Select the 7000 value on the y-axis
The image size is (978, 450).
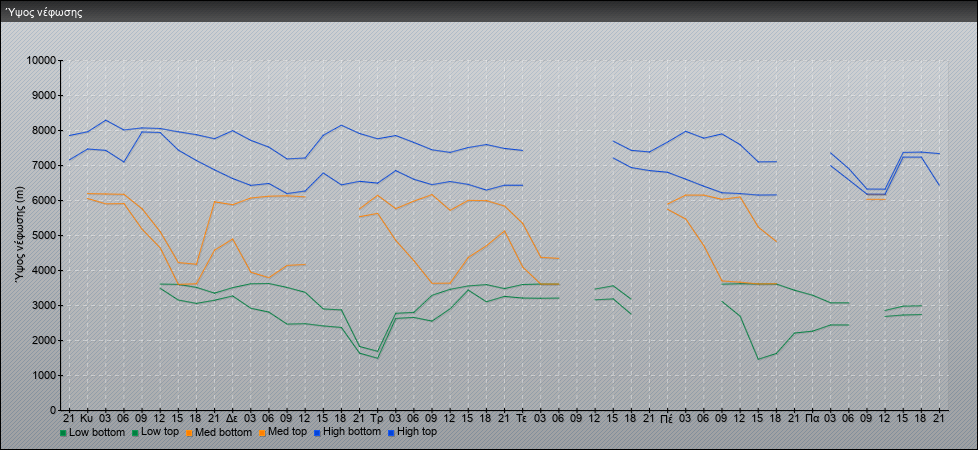[44, 165]
